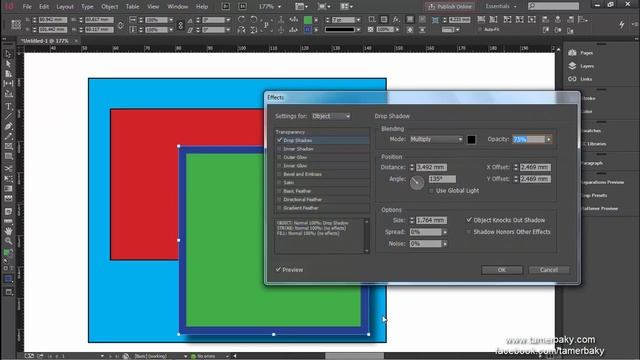640x360 pixels.
Task: Enable the Inner Glow effect checkbox
Action: [x=280, y=166]
